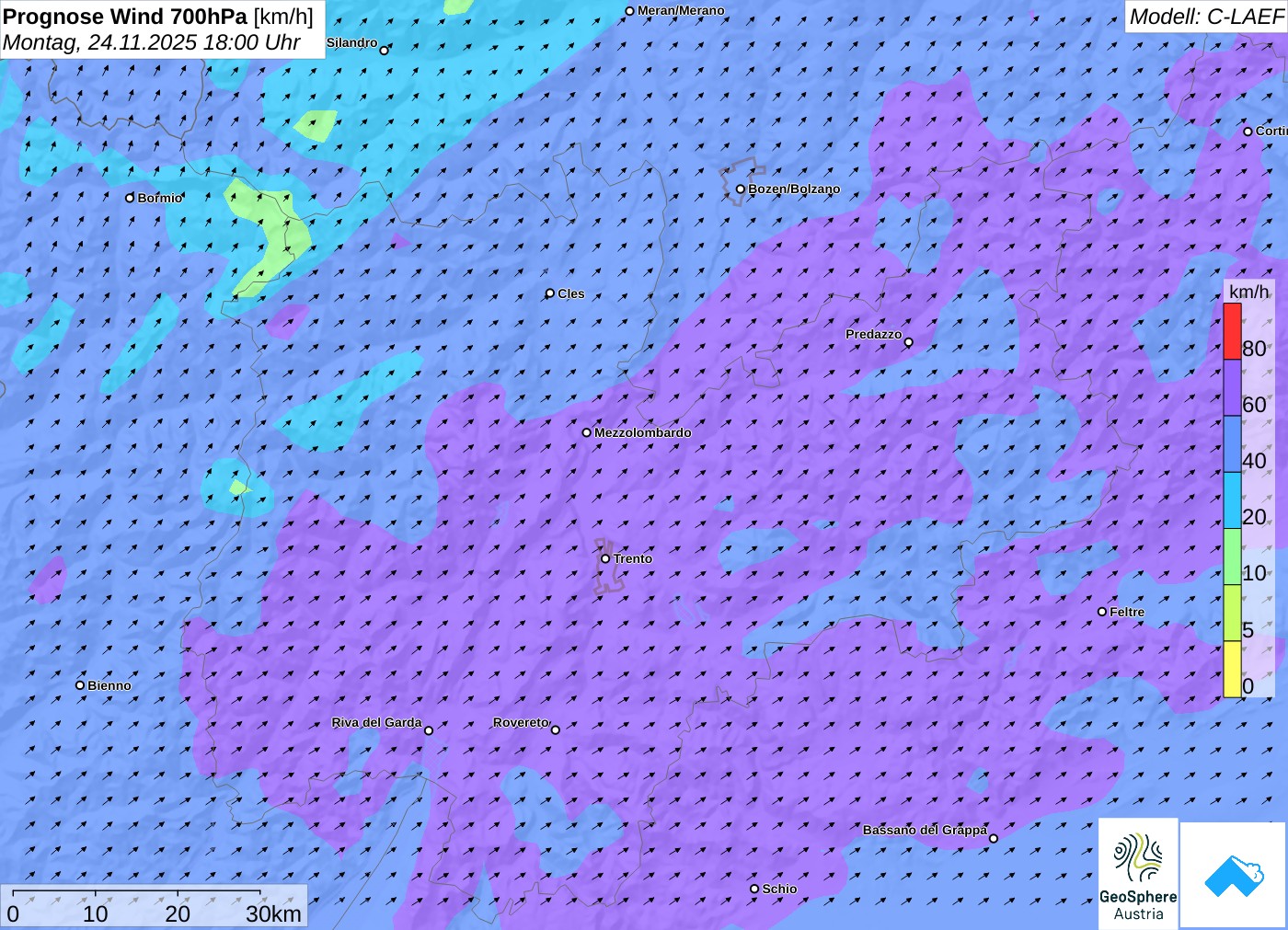Select the Cortina marker at right edge

tap(1248, 132)
